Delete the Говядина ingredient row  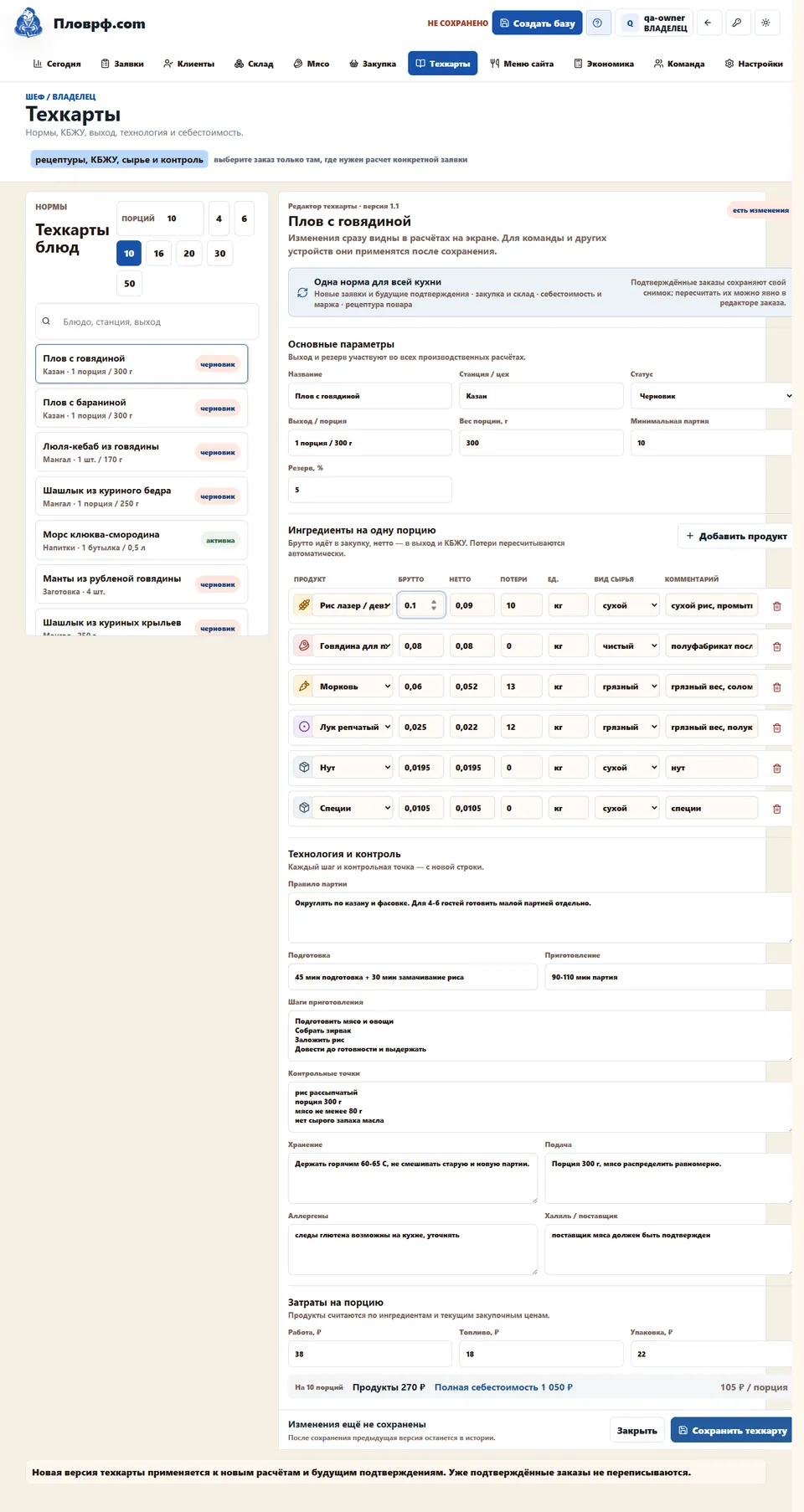[x=776, y=646]
